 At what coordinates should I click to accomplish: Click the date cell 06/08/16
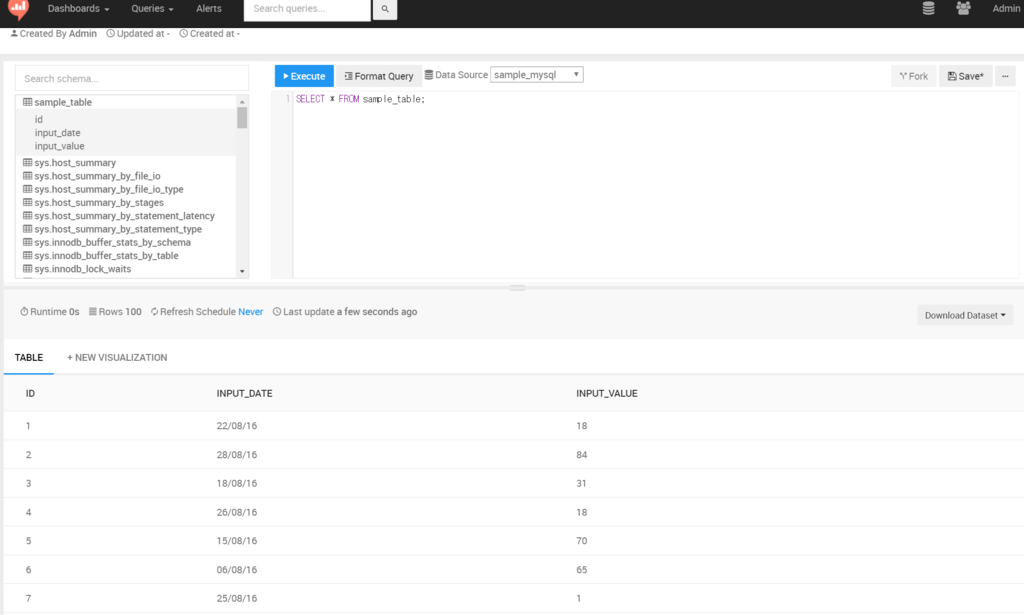pyautogui.click(x=236, y=569)
